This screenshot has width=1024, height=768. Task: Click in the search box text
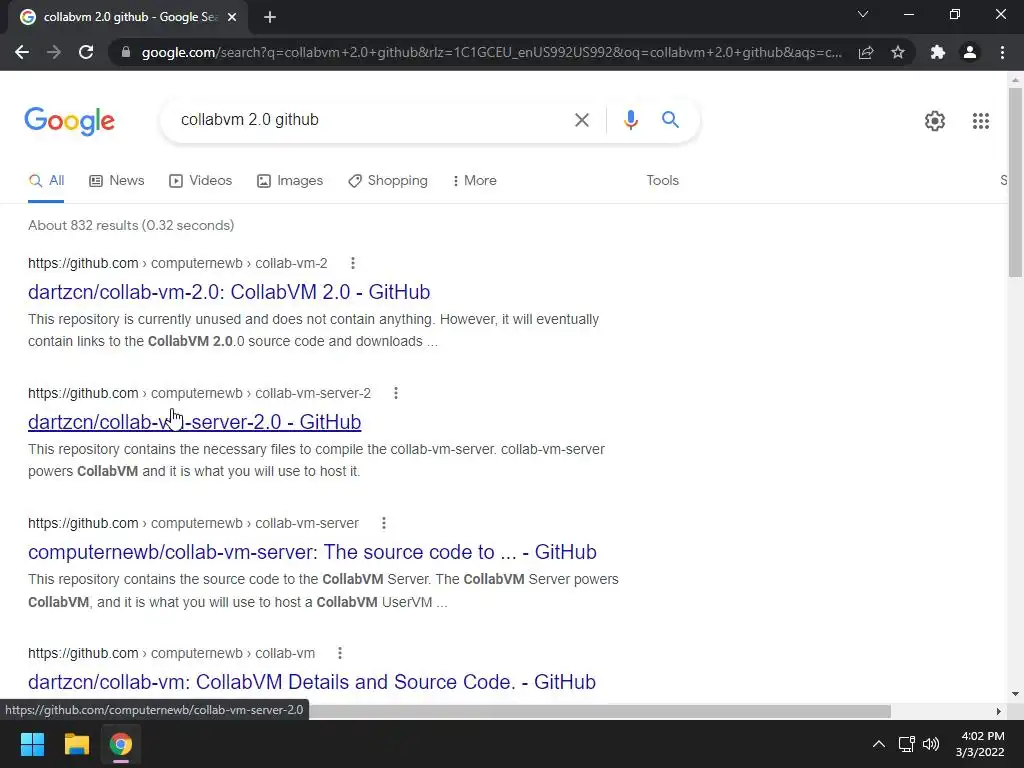point(250,120)
